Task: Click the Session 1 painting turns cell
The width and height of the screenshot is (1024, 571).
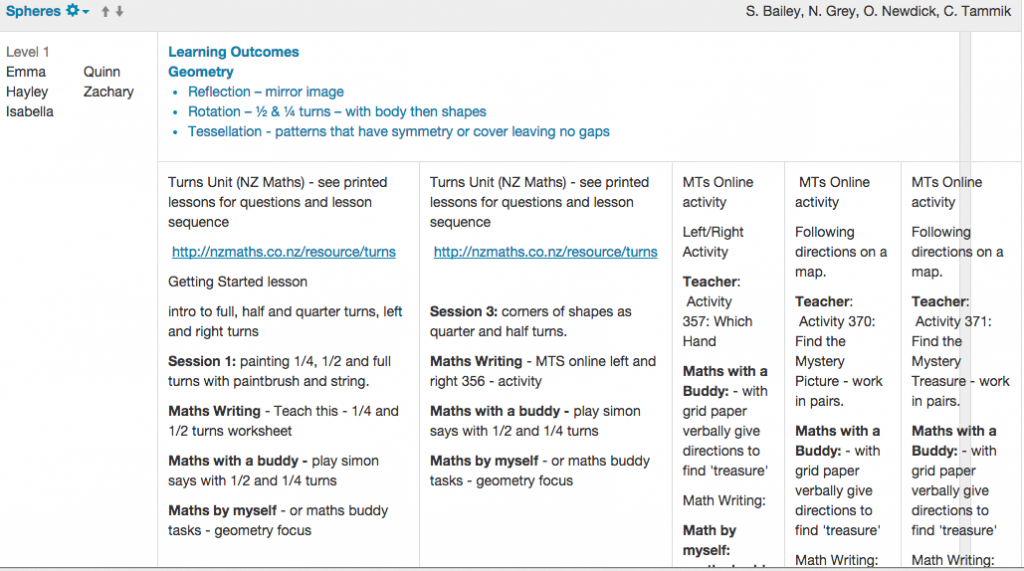Action: coord(280,371)
